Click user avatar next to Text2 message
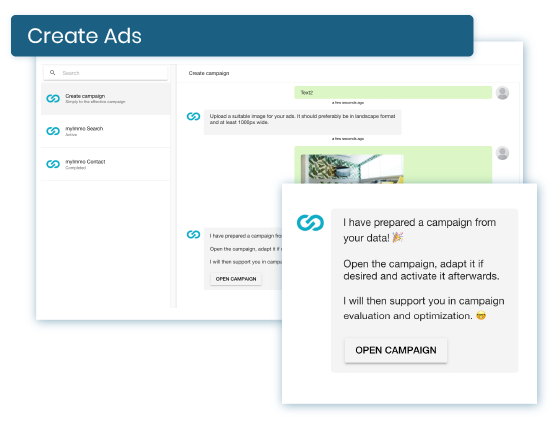Screen dimensions: 550x440 pyautogui.click(x=502, y=93)
